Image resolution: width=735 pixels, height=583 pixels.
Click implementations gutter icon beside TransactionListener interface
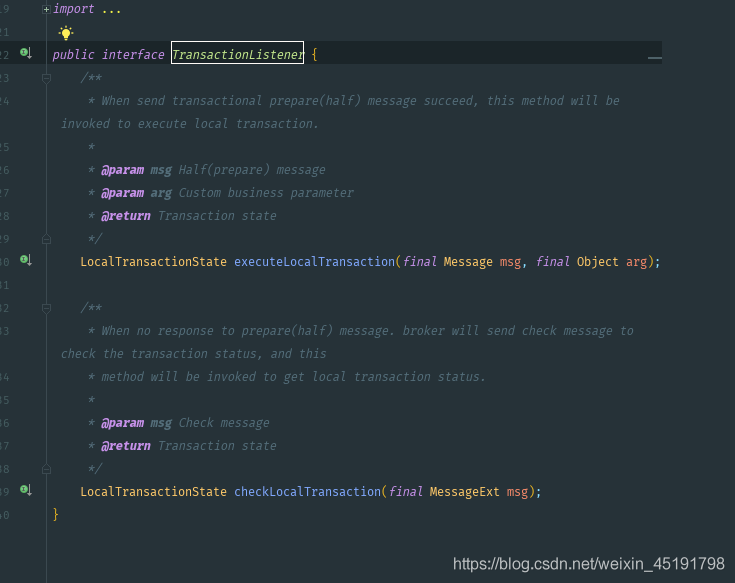[x=27, y=54]
